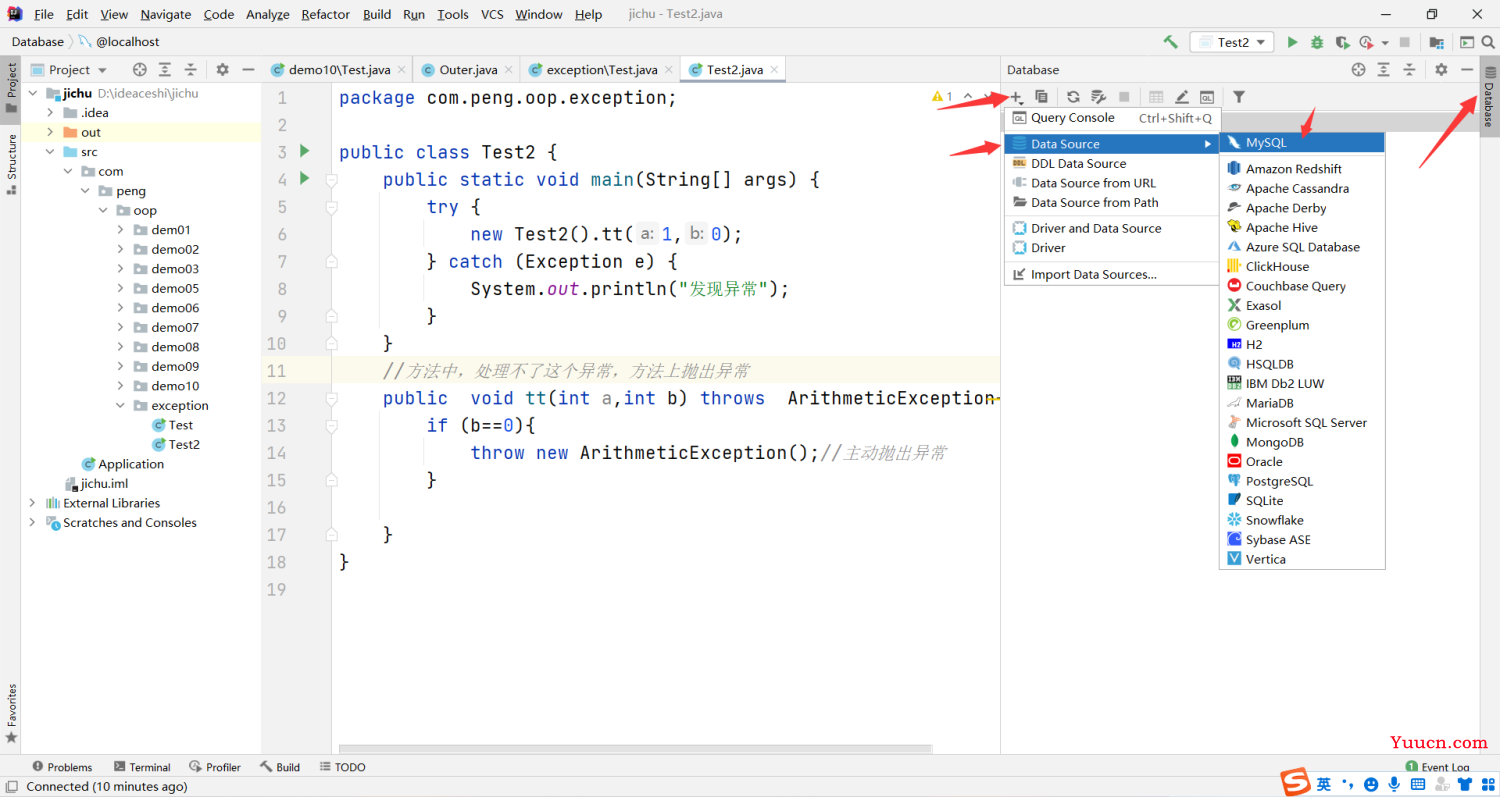Click the filter funnel icon in Database toolbar
Image resolution: width=1500 pixels, height=797 pixels.
1239,97
